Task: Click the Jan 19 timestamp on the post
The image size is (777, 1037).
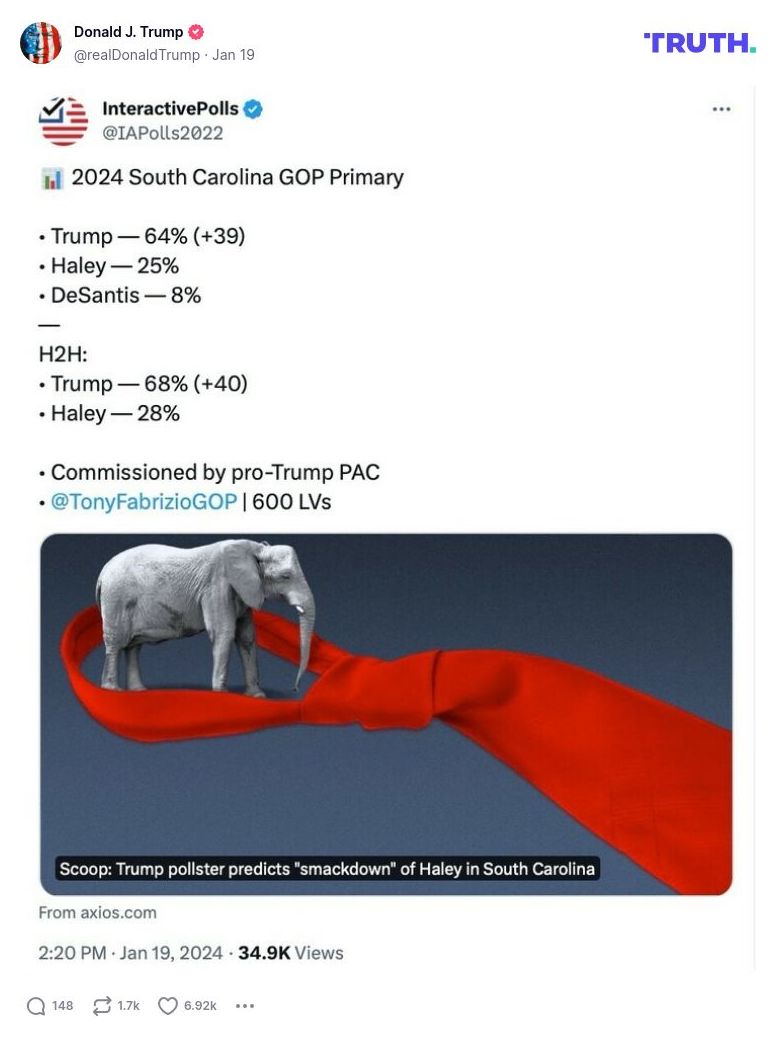Action: 233,55
